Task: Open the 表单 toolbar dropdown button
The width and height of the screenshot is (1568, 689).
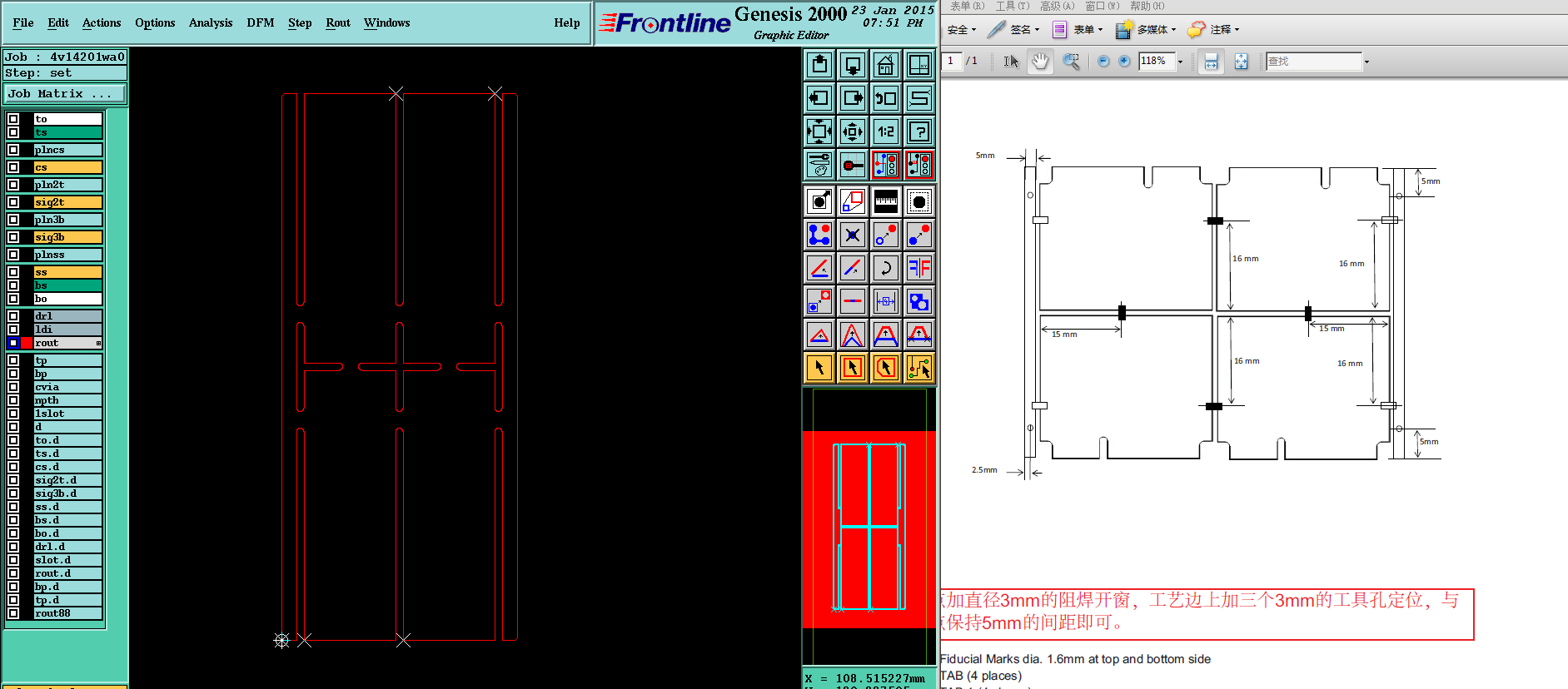Action: coord(1078,30)
